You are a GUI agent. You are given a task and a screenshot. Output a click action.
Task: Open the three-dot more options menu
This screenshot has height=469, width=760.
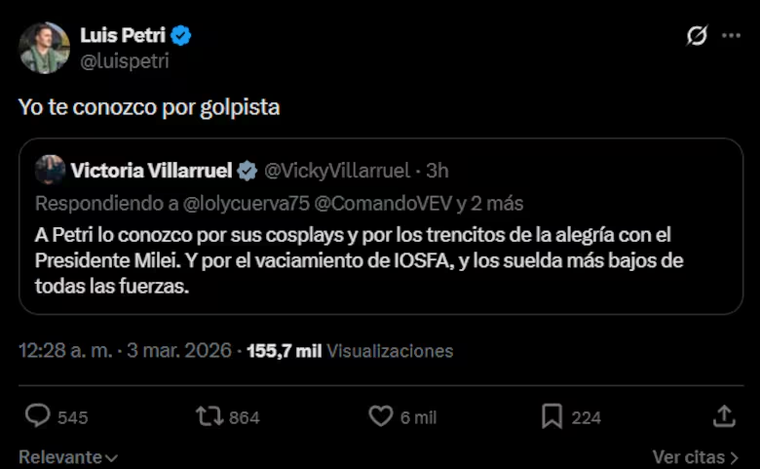(x=731, y=37)
